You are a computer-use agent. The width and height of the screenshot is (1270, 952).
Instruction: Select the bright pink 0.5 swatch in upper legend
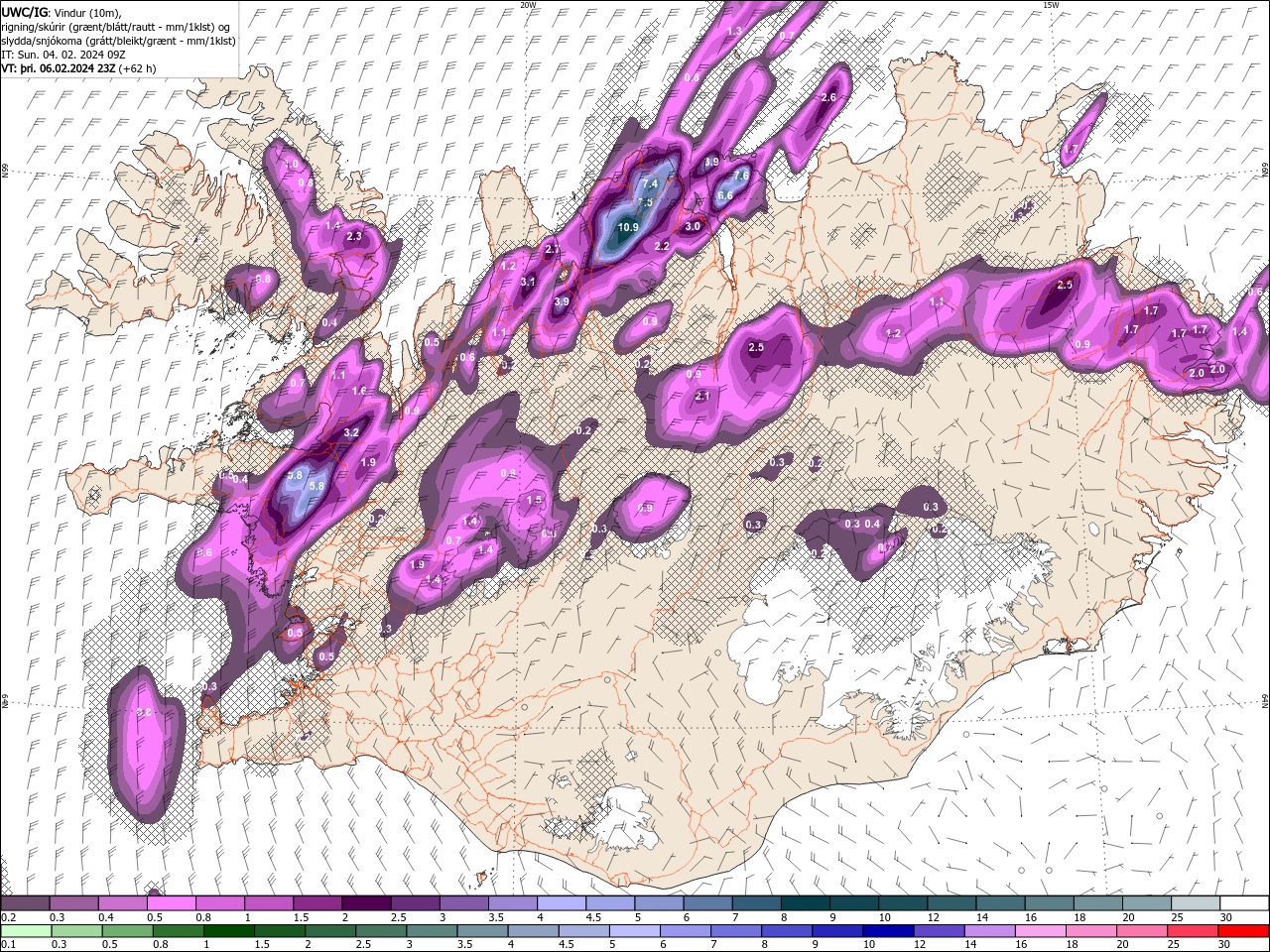tap(171, 903)
